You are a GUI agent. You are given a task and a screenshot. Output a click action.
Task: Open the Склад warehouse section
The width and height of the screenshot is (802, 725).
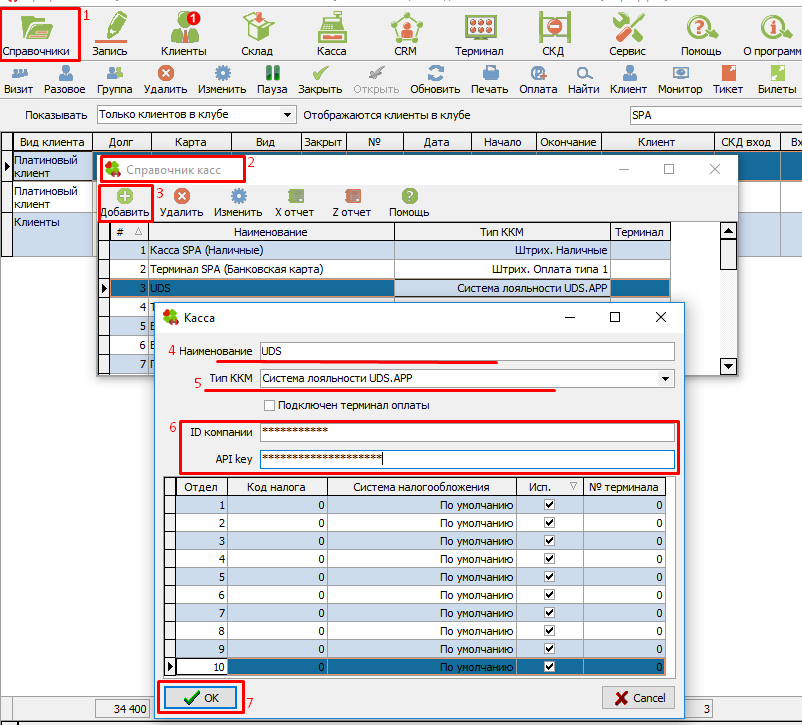click(257, 34)
